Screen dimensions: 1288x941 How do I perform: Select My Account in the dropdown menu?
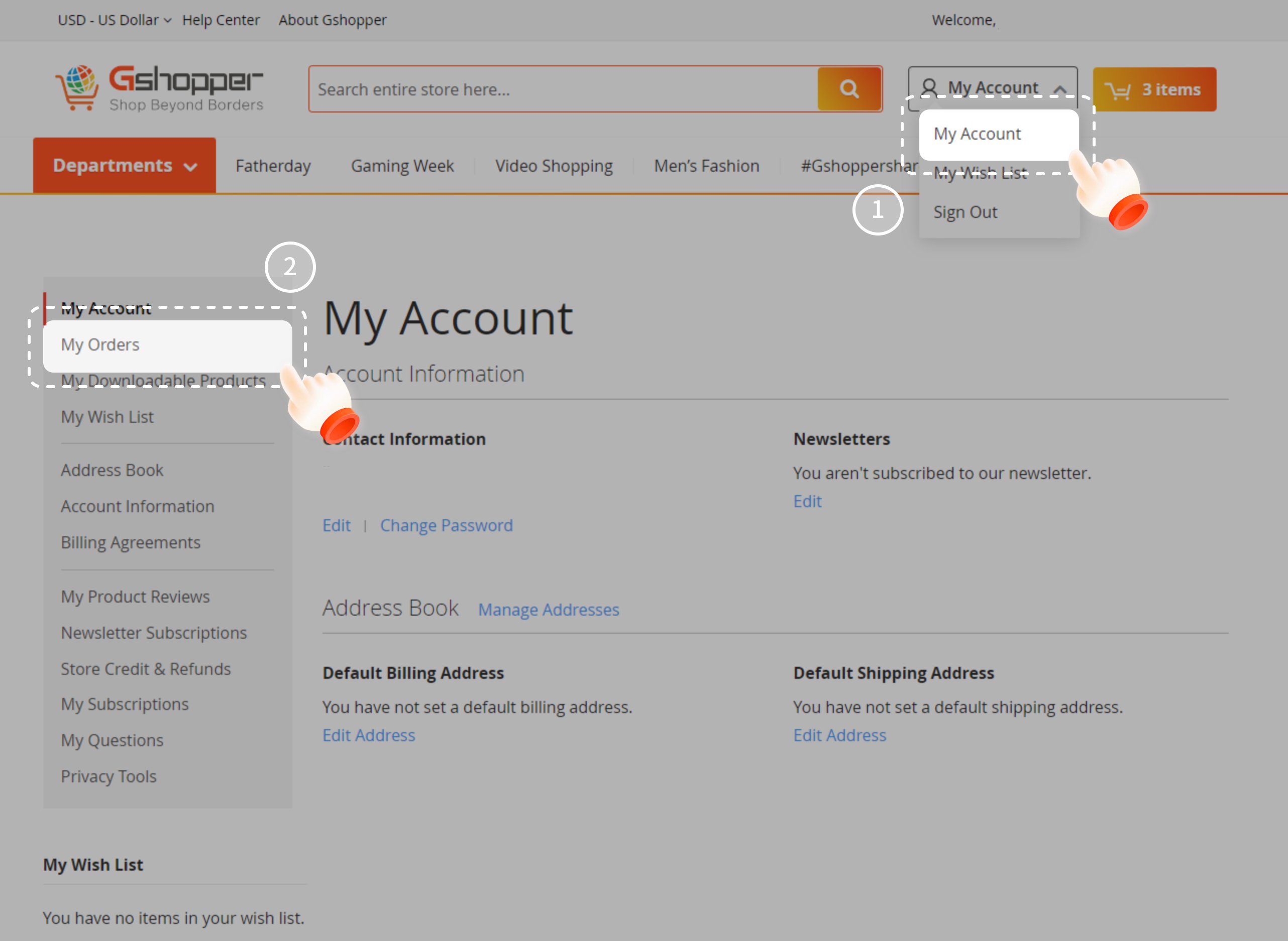point(977,135)
